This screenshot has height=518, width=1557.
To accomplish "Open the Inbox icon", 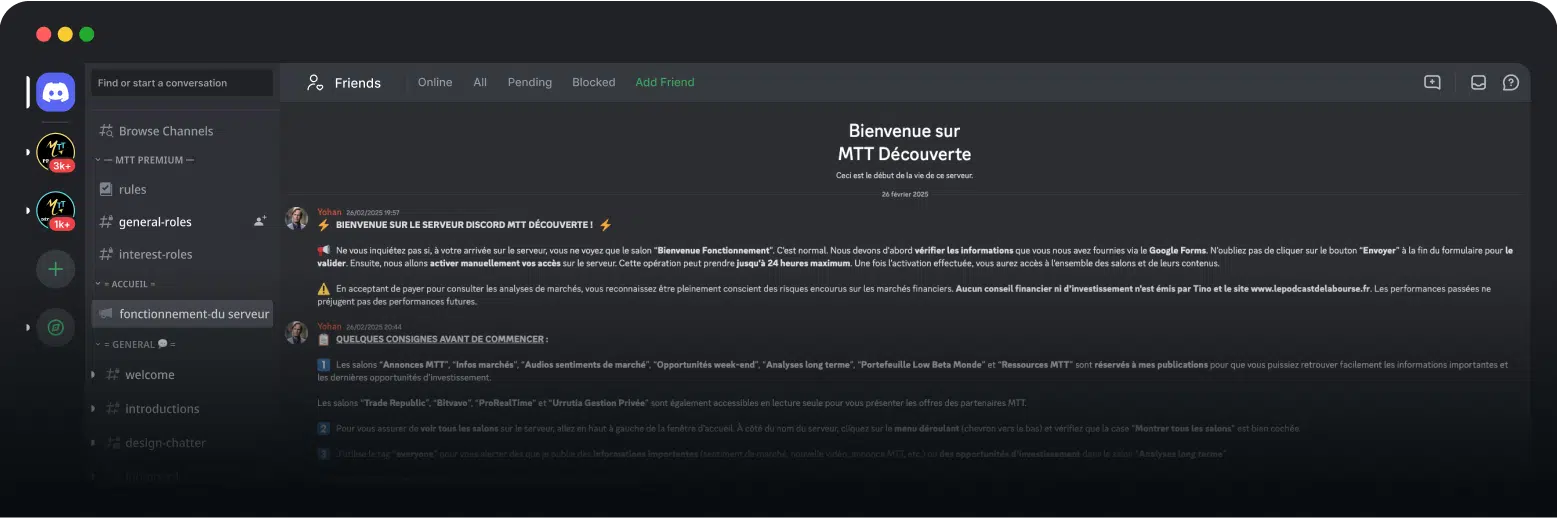I will [1478, 83].
